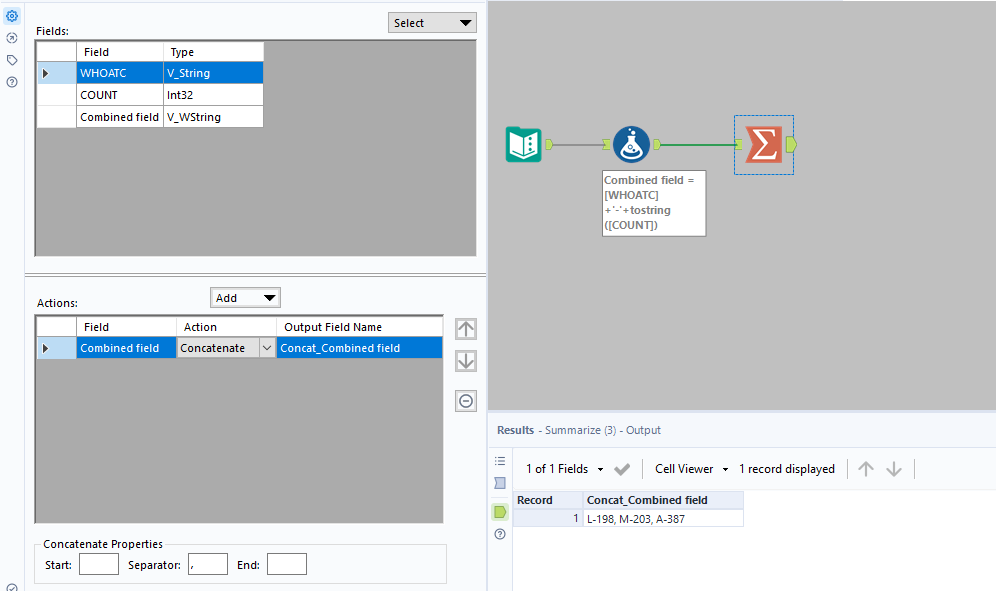996x591 pixels.
Task: Select the Input Data tool on the canvas
Action: click(525, 144)
